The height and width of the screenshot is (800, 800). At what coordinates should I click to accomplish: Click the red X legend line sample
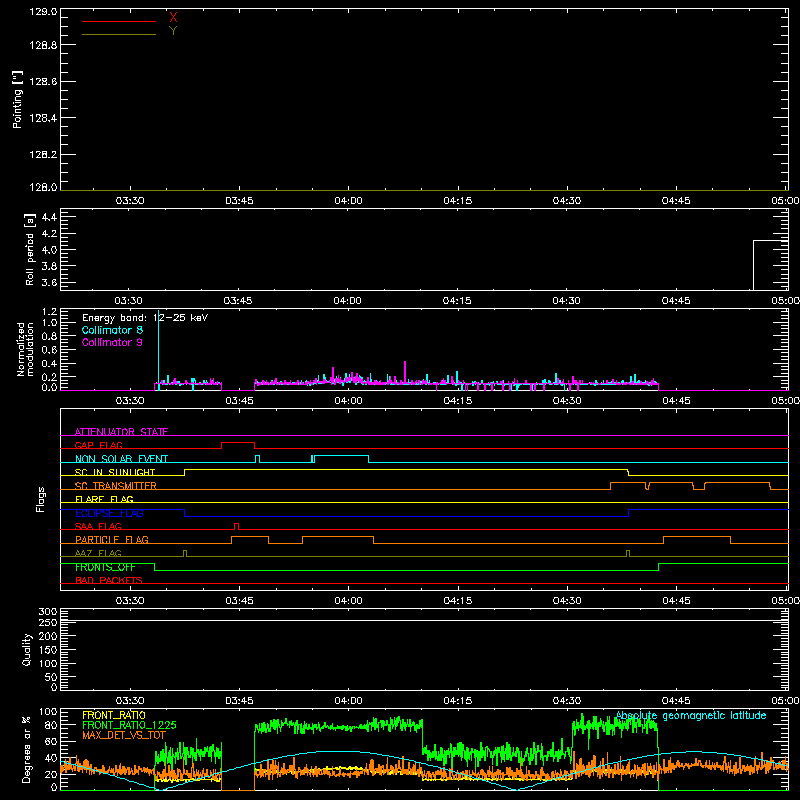click(118, 21)
